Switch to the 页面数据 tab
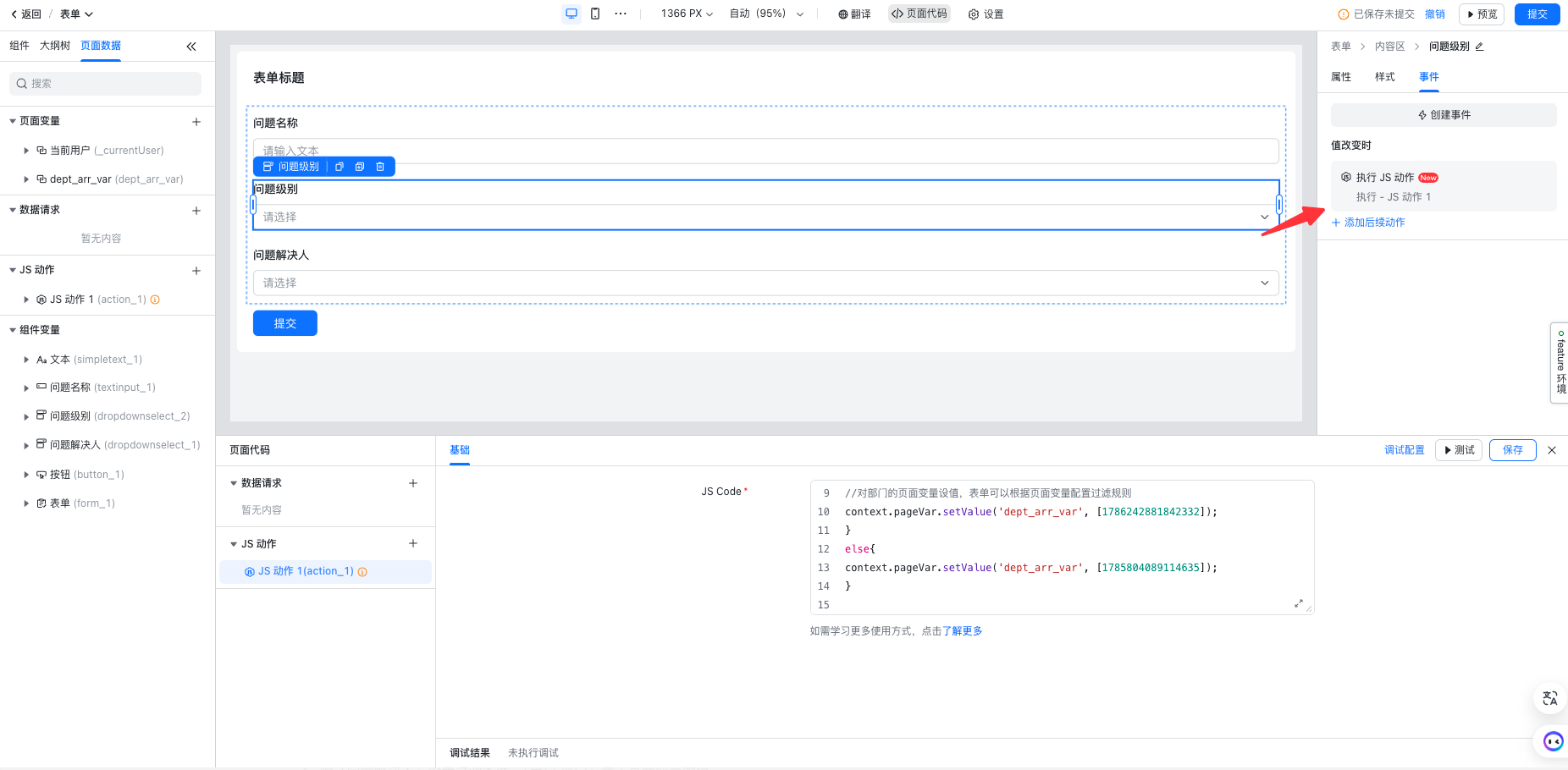 101,46
